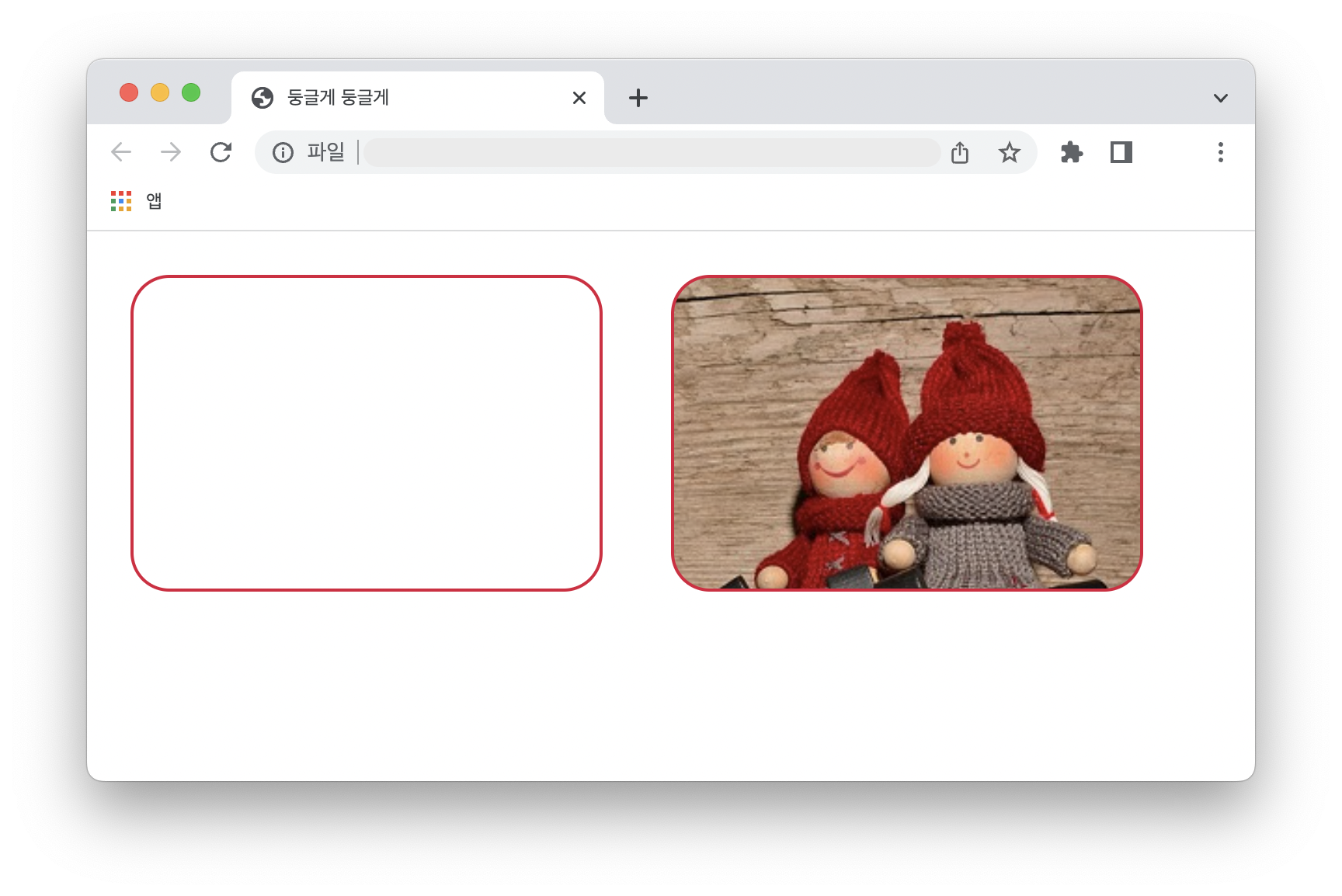View site information via the info icon
The width and height of the screenshot is (1342, 896).
click(x=283, y=152)
